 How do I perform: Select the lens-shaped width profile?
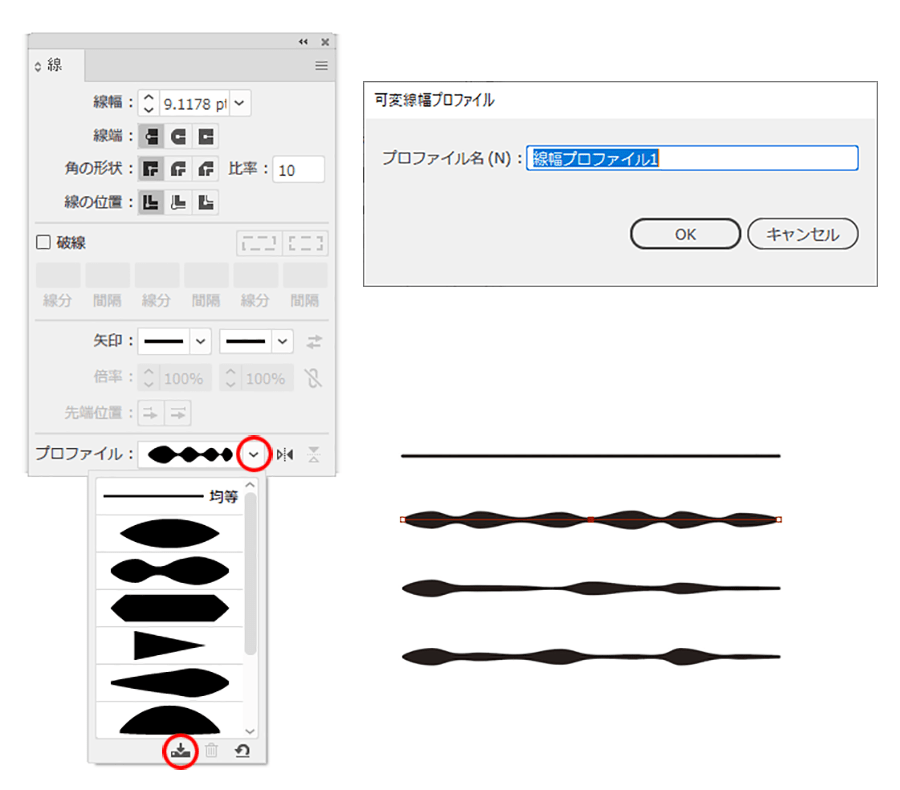[x=170, y=534]
